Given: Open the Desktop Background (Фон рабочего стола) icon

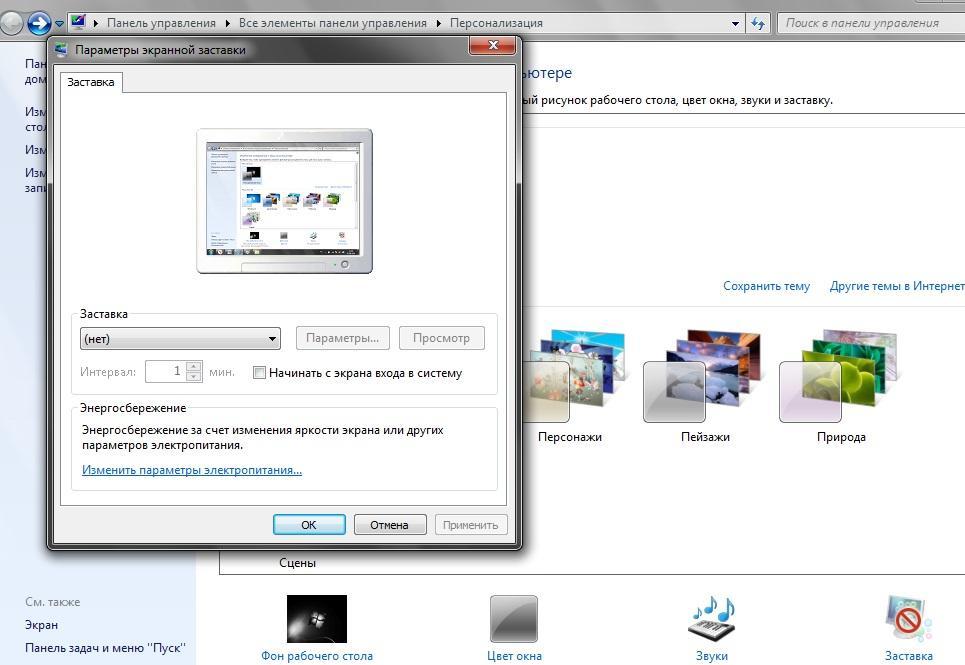Looking at the screenshot, I should pyautogui.click(x=316, y=619).
